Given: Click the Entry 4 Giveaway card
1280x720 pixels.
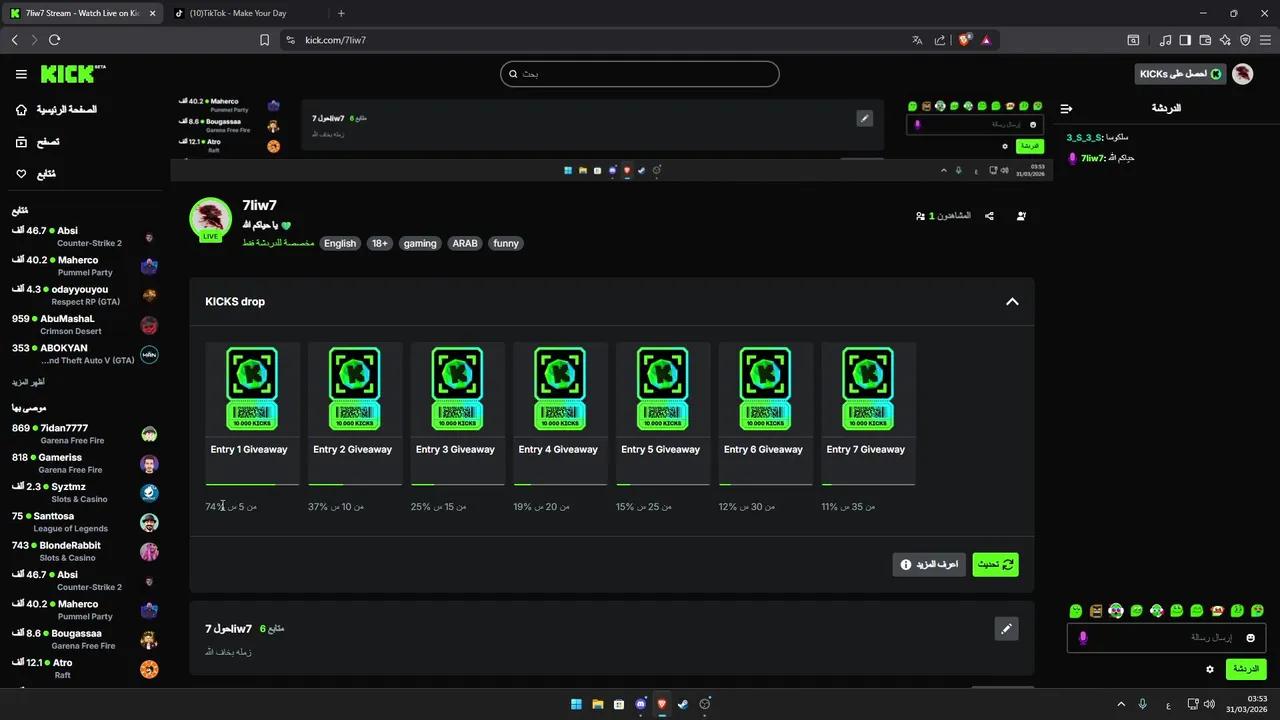Looking at the screenshot, I should pyautogui.click(x=560, y=414).
